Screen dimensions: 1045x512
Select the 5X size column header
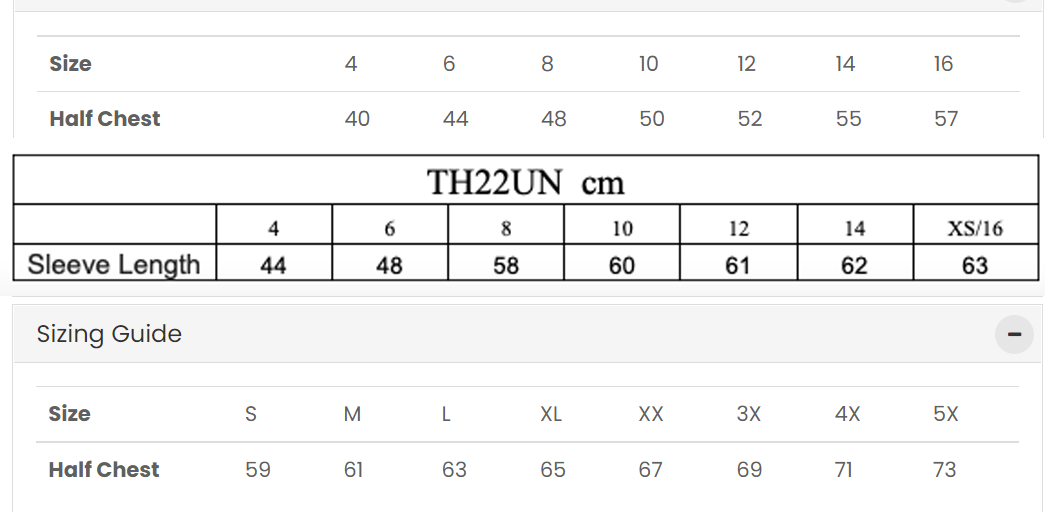(946, 414)
